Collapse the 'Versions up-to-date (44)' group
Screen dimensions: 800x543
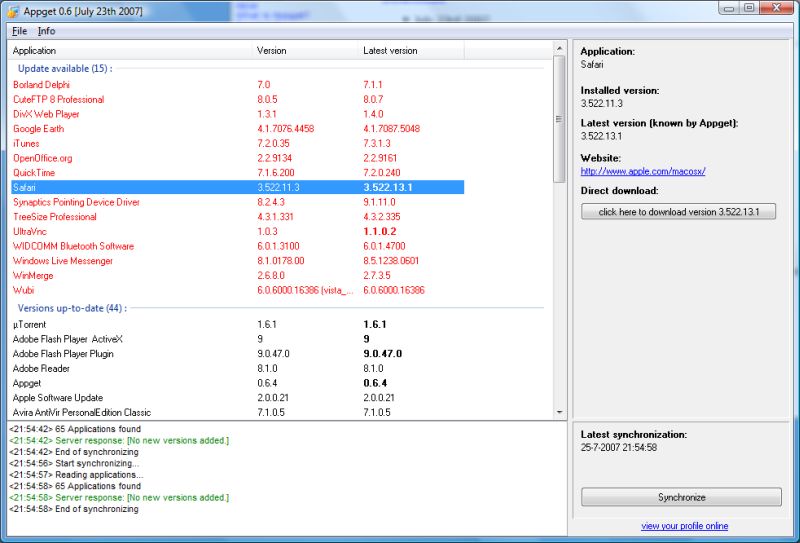(x=72, y=308)
